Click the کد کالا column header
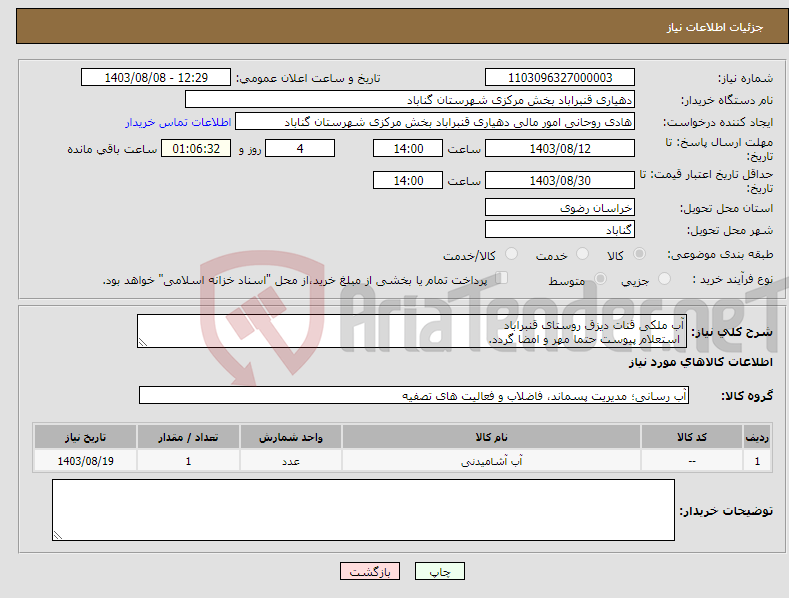The height and width of the screenshot is (598, 789). point(692,437)
